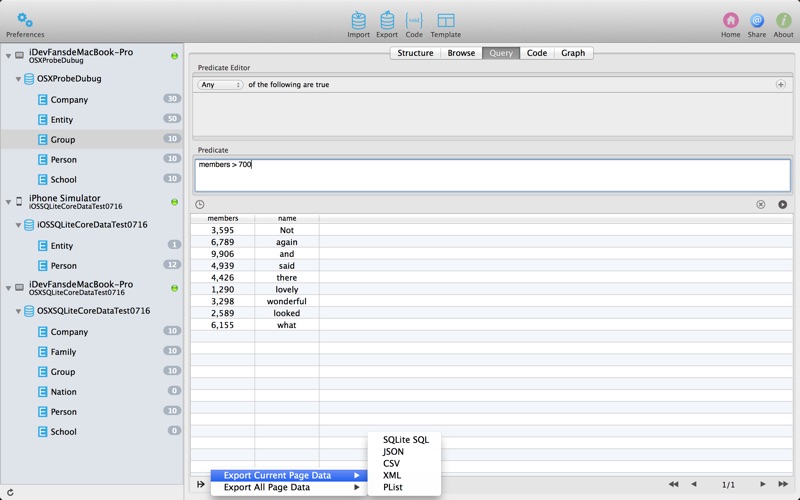Select Person entity under OSXProbeDubug

pyautogui.click(x=92, y=159)
